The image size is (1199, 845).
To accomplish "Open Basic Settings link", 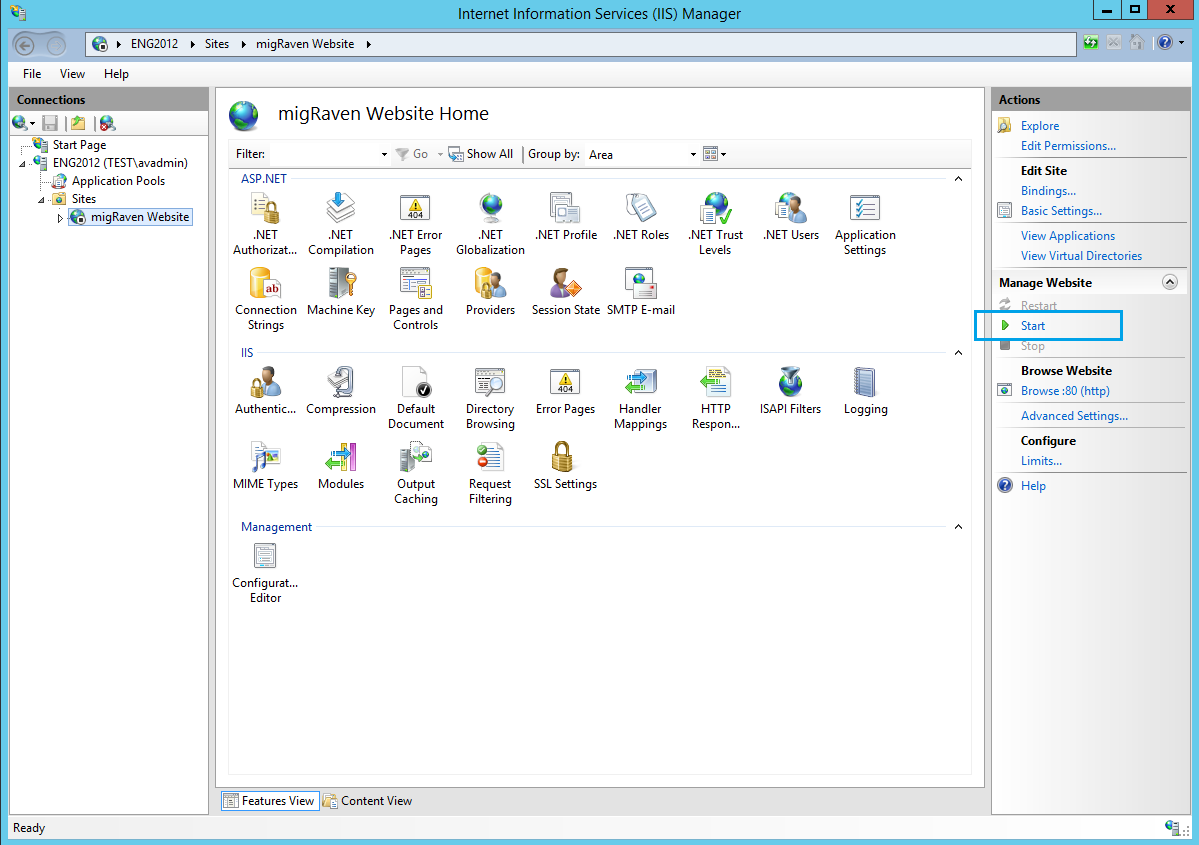I will coord(1061,211).
